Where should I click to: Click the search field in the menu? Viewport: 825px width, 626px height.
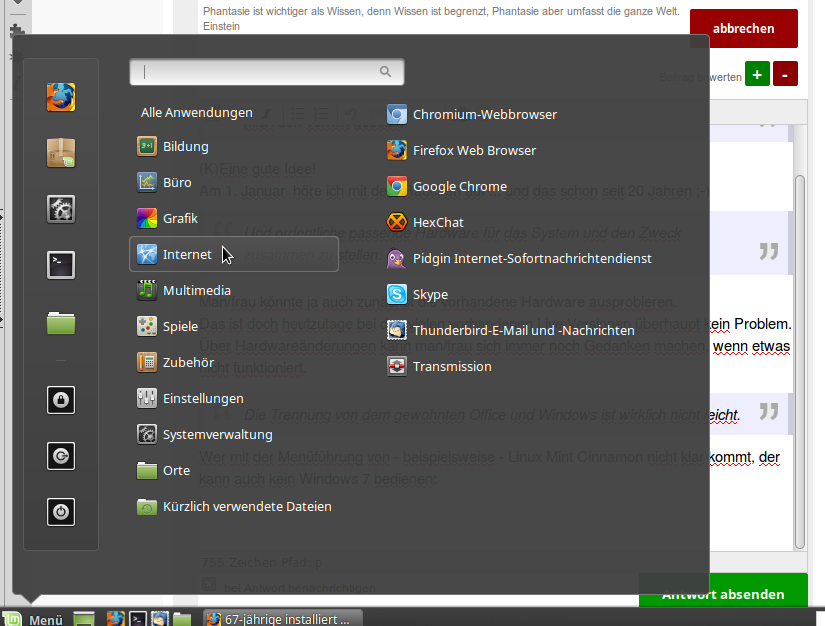267,72
